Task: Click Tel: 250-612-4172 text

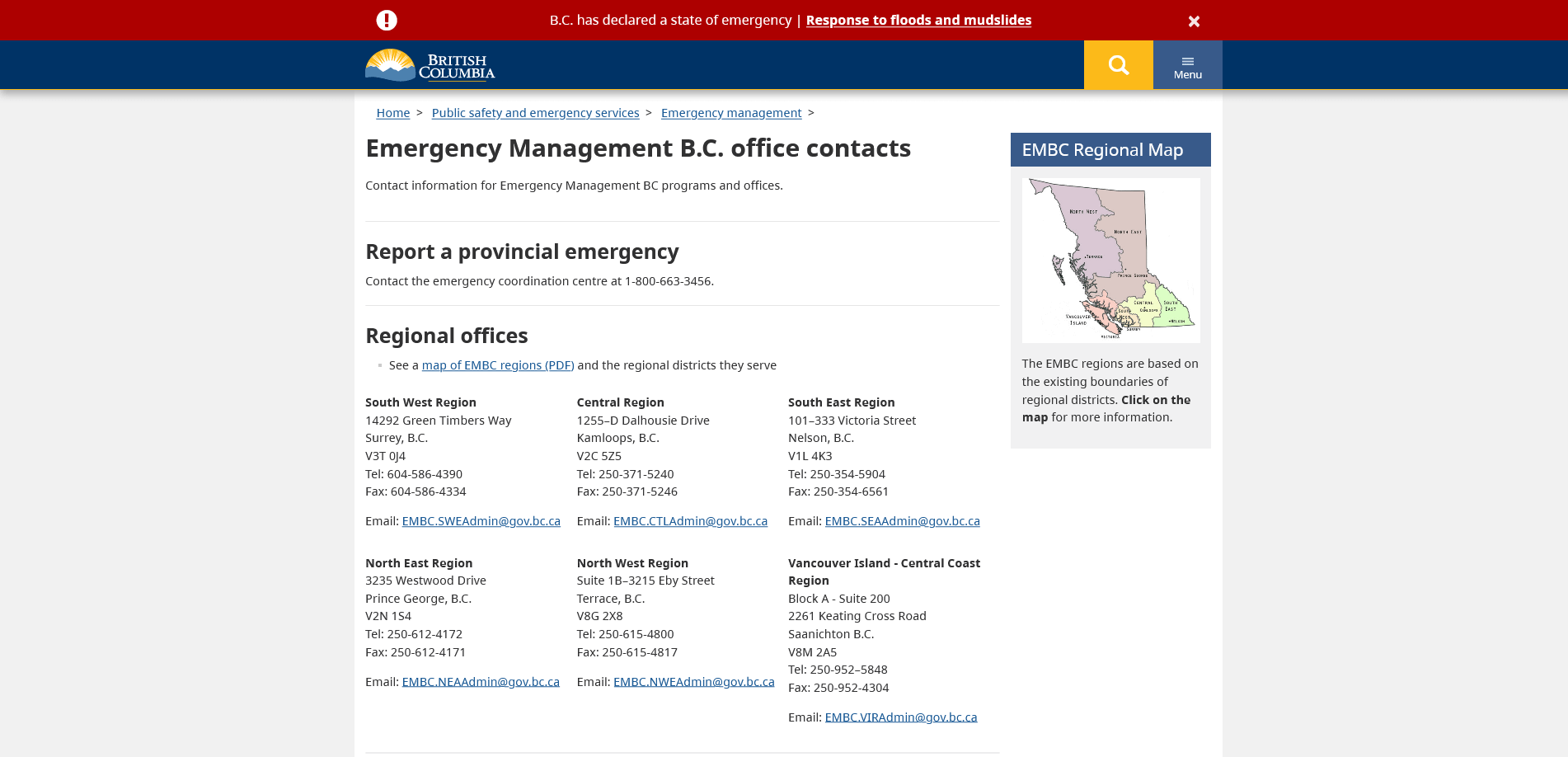Action: 414,634
